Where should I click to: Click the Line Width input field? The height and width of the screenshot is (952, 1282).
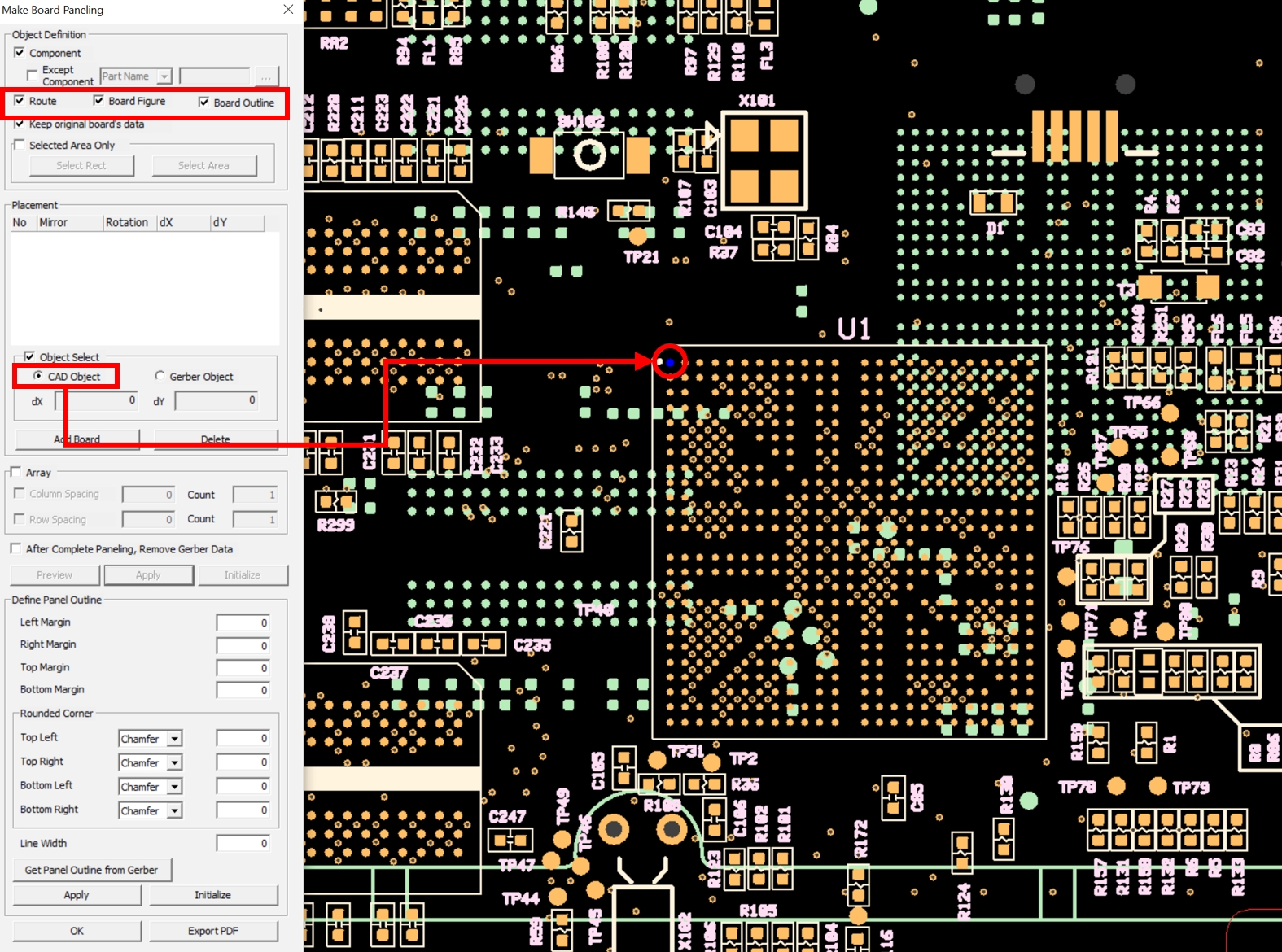243,844
